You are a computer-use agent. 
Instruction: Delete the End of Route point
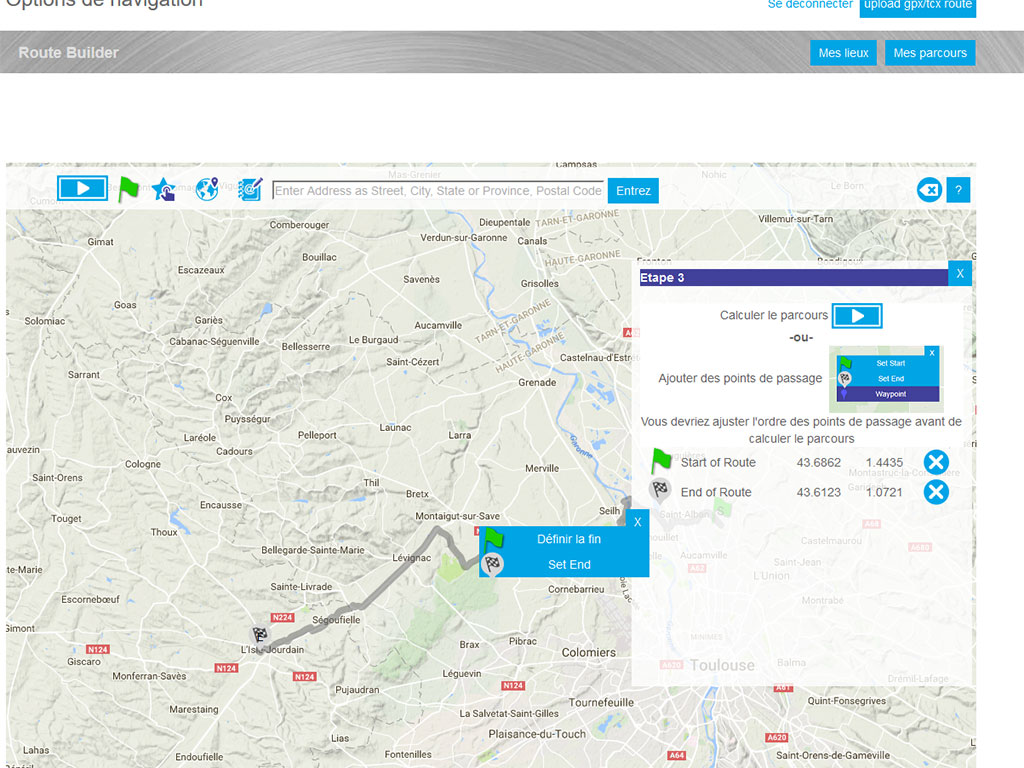[x=936, y=492]
